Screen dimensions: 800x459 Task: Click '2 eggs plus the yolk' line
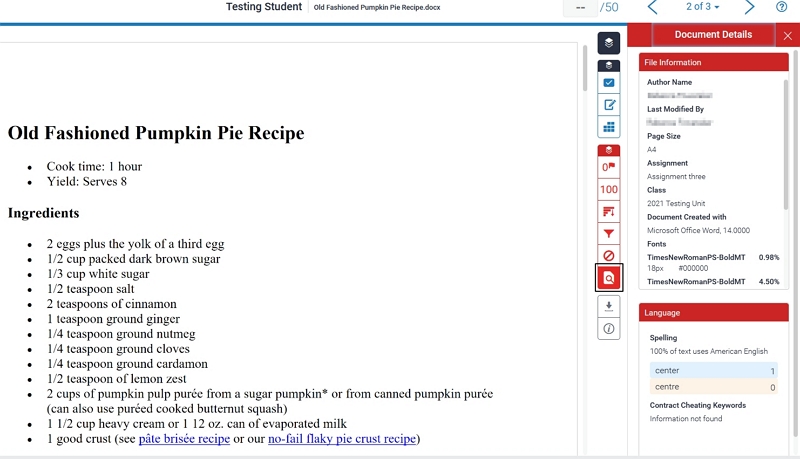pyautogui.click(x=135, y=244)
